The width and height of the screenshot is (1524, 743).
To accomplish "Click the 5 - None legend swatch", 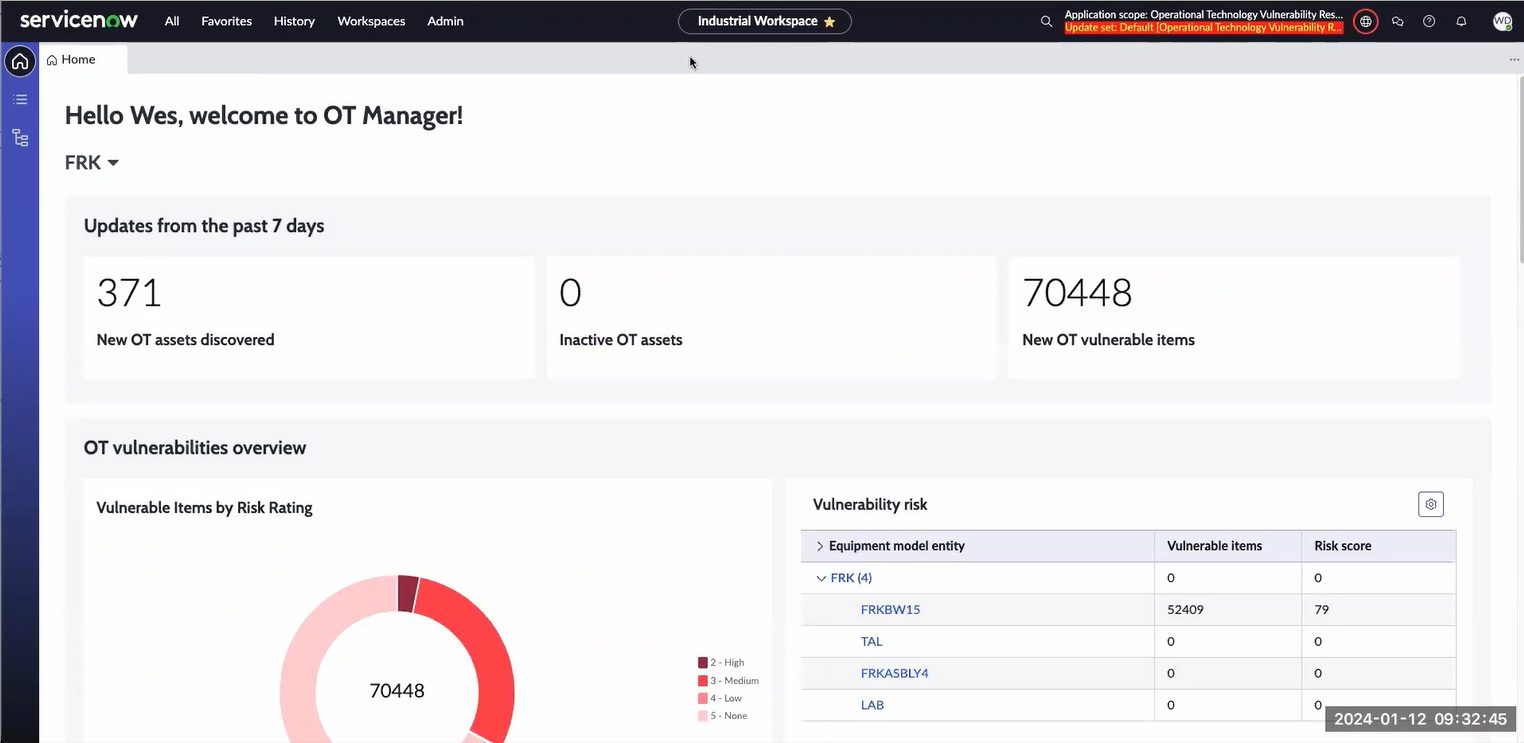I will click(x=703, y=716).
